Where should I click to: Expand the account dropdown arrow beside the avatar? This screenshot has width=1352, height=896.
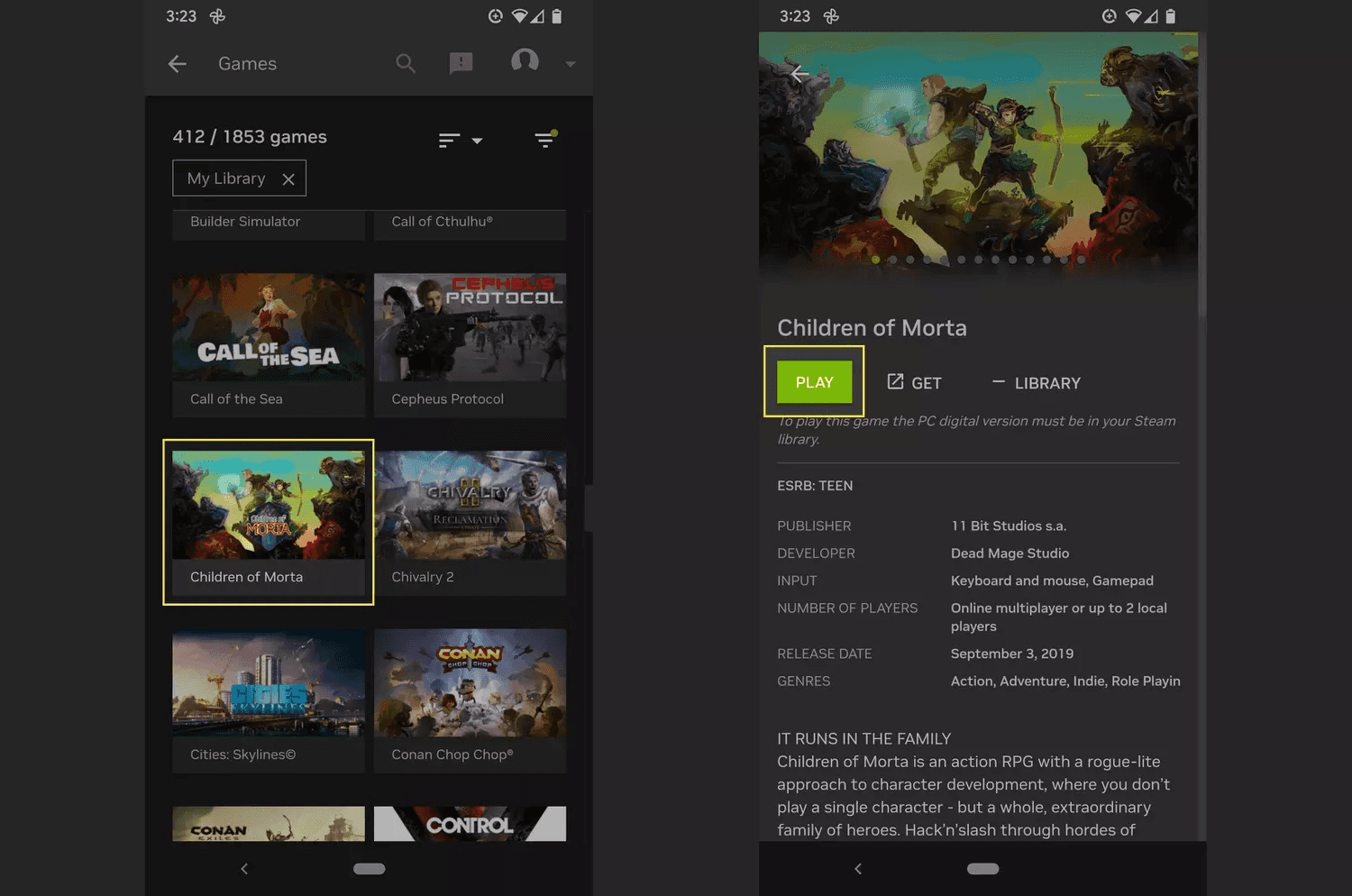pyautogui.click(x=569, y=64)
